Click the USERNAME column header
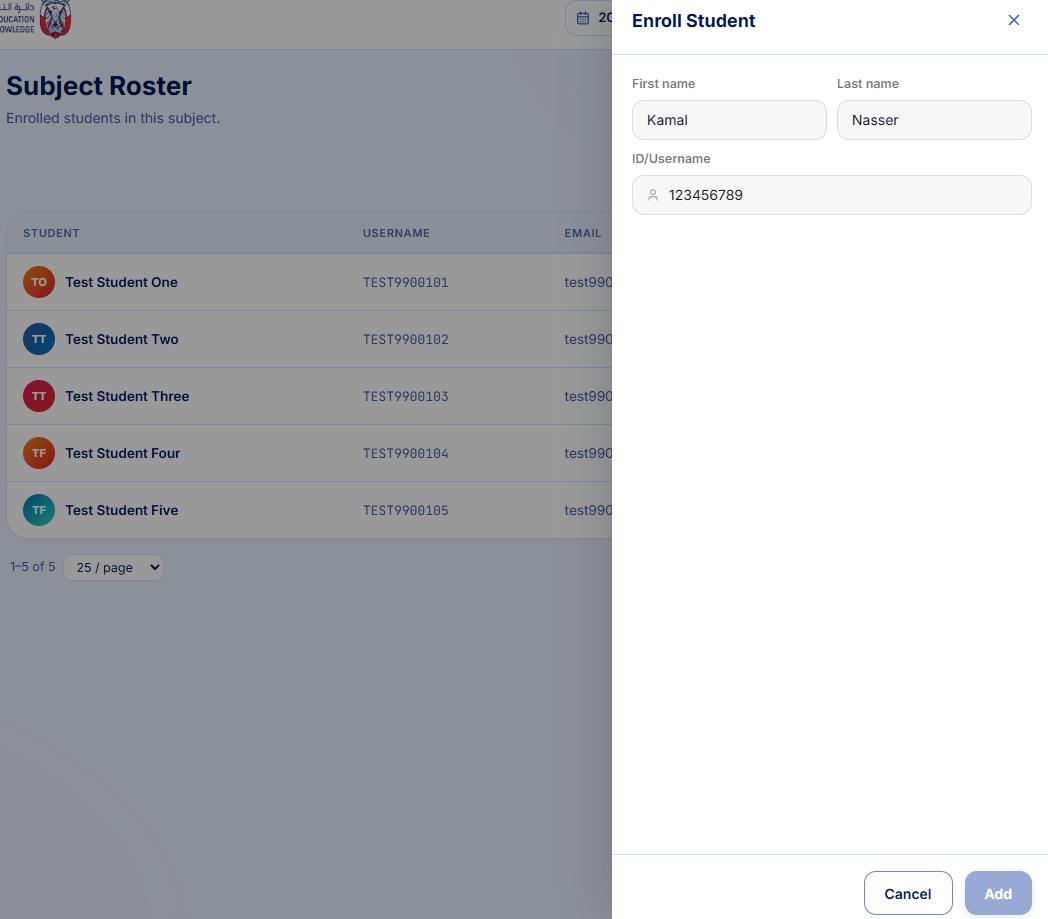This screenshot has height=919, width=1048. (x=396, y=233)
